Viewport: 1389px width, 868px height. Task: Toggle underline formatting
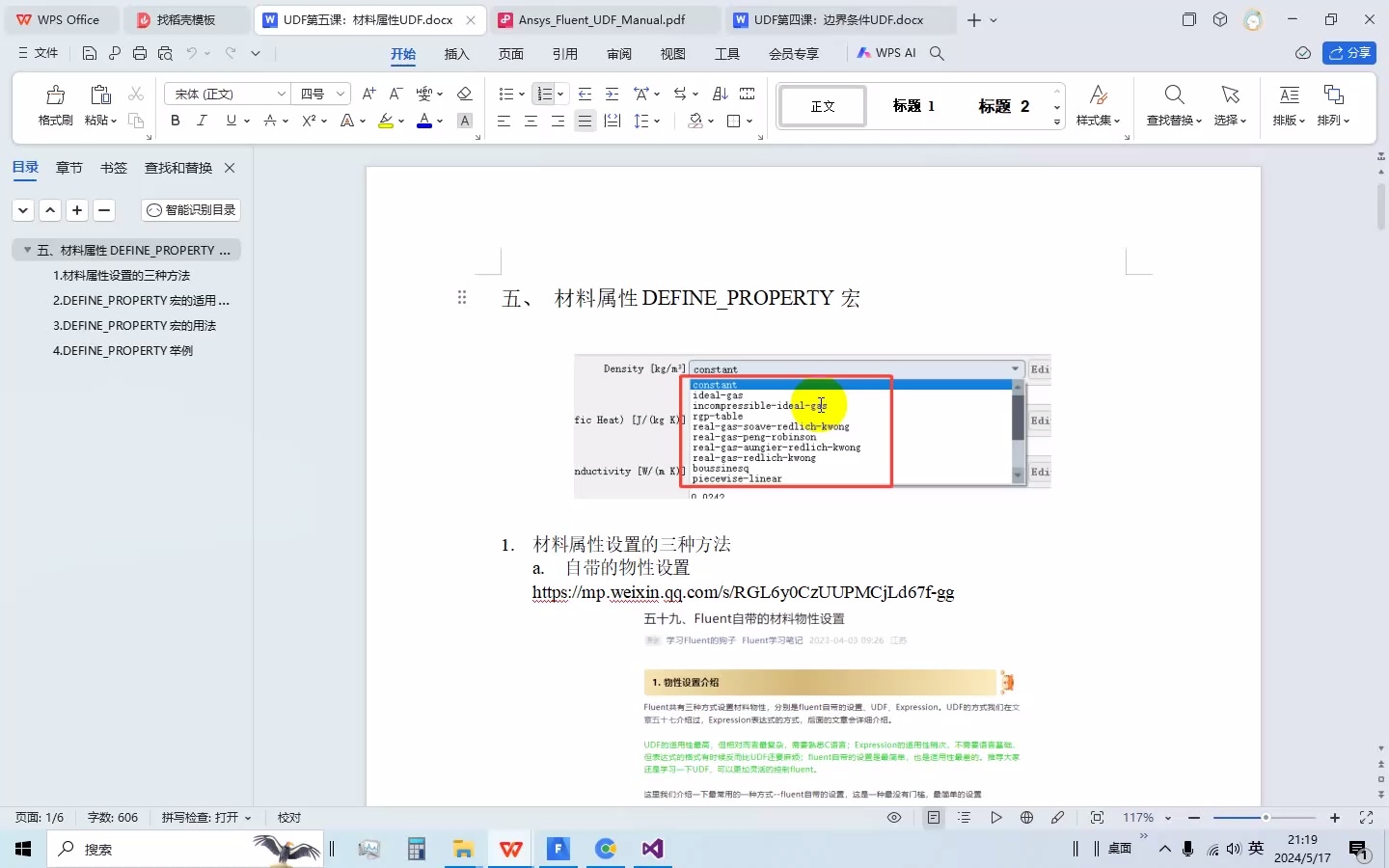tap(229, 121)
